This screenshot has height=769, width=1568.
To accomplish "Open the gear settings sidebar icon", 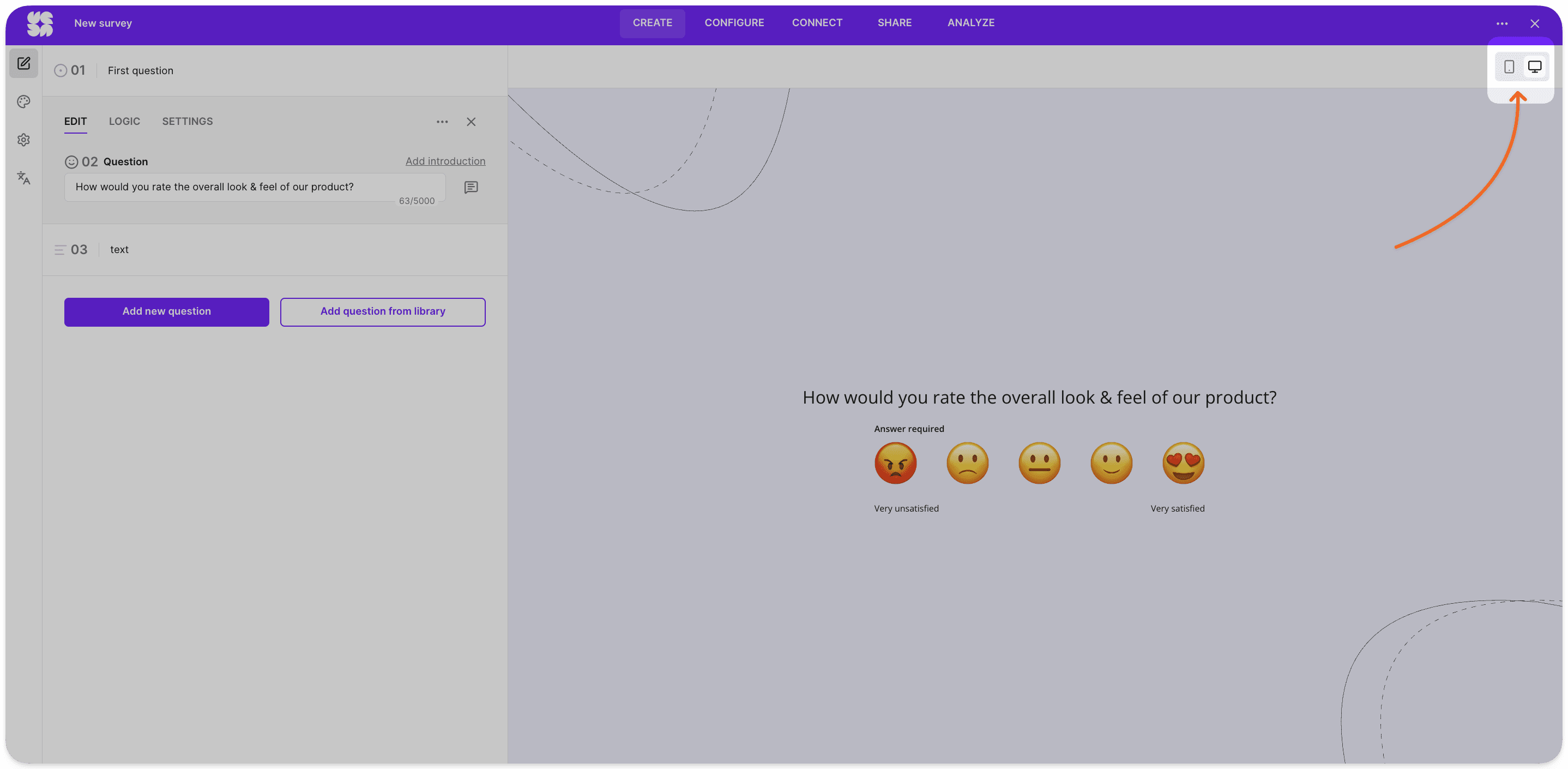I will (x=24, y=140).
